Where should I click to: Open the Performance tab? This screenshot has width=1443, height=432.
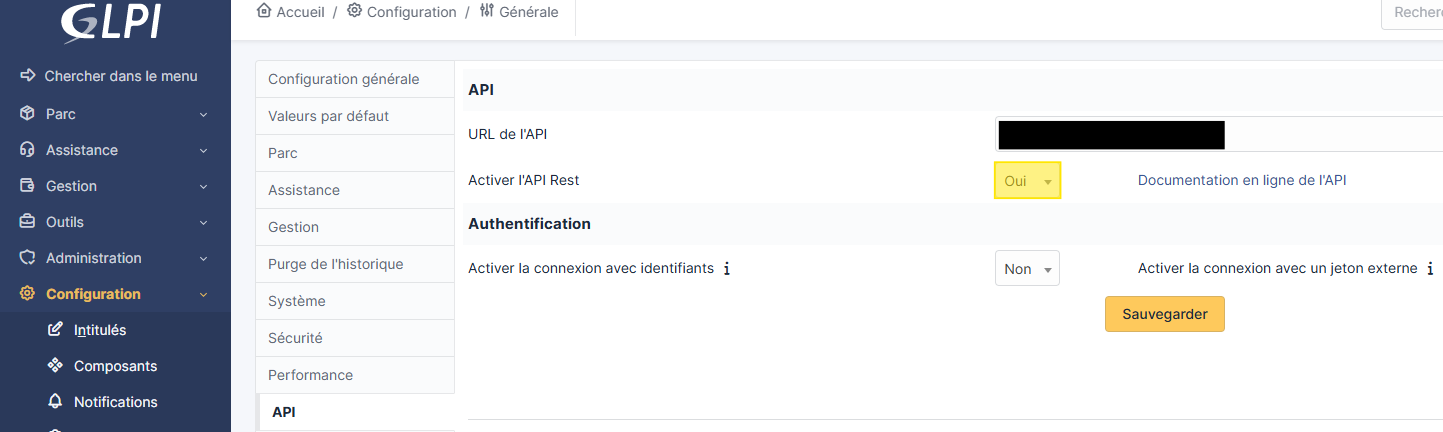pos(310,375)
